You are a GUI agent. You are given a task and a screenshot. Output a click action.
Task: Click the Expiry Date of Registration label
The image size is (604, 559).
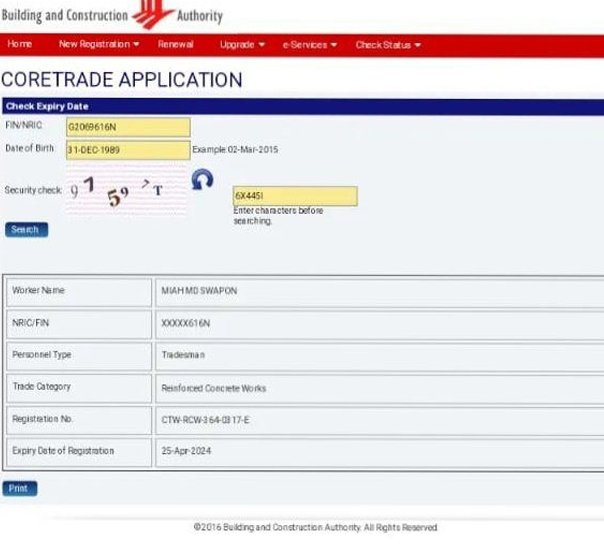click(x=63, y=451)
